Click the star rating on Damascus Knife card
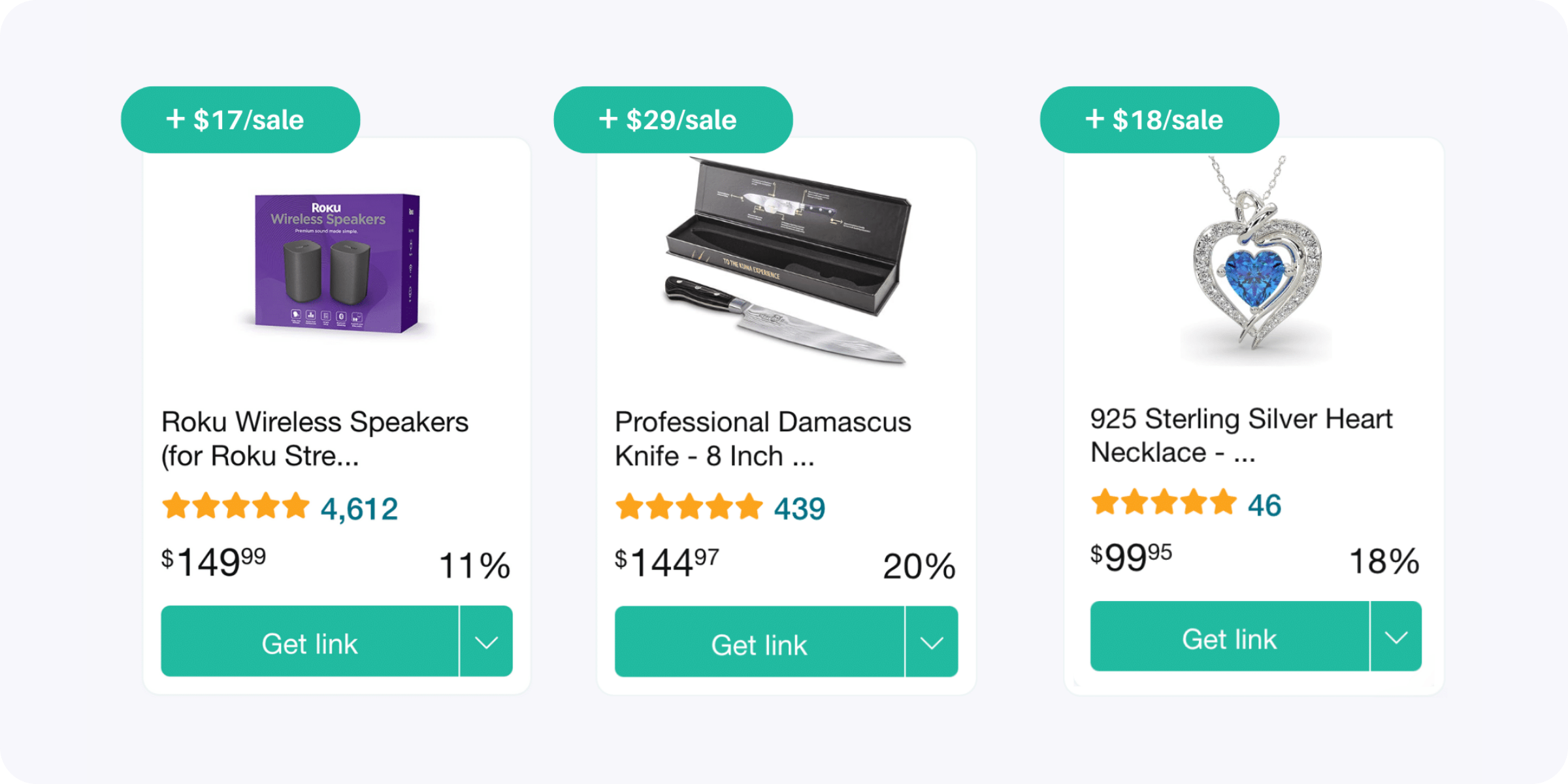Screen dimensions: 1568x784 point(691,506)
